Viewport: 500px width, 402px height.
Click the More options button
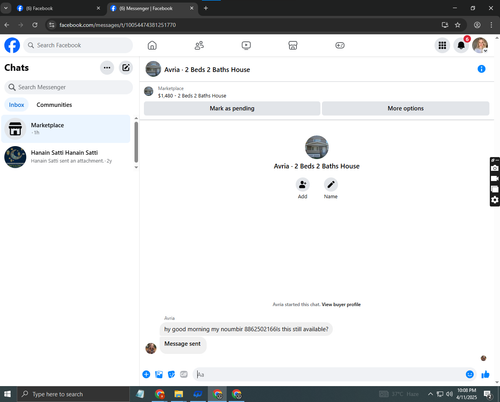[405, 108]
